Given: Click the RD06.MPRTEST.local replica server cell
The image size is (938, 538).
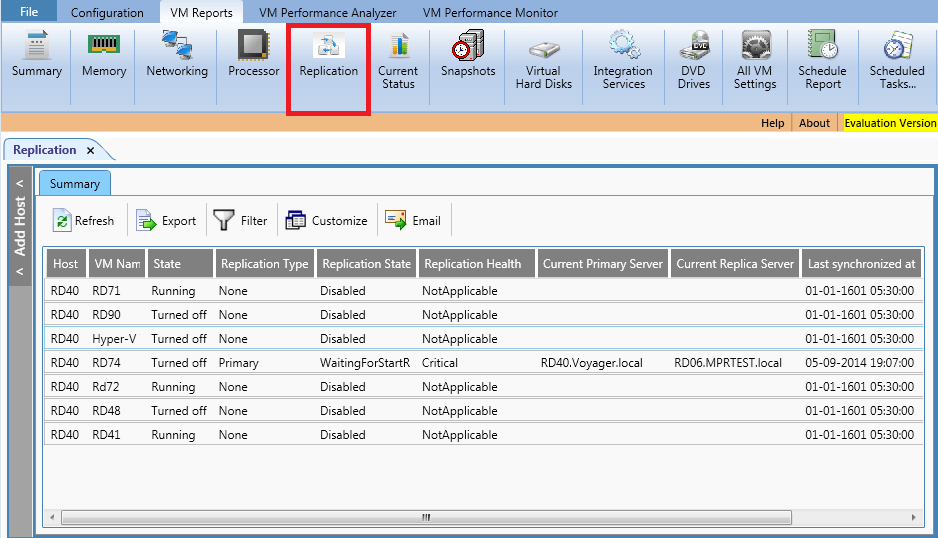Looking at the screenshot, I should [728, 363].
